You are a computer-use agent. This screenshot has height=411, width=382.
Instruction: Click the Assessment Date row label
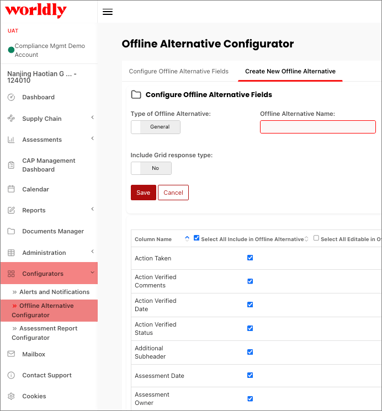(x=159, y=376)
